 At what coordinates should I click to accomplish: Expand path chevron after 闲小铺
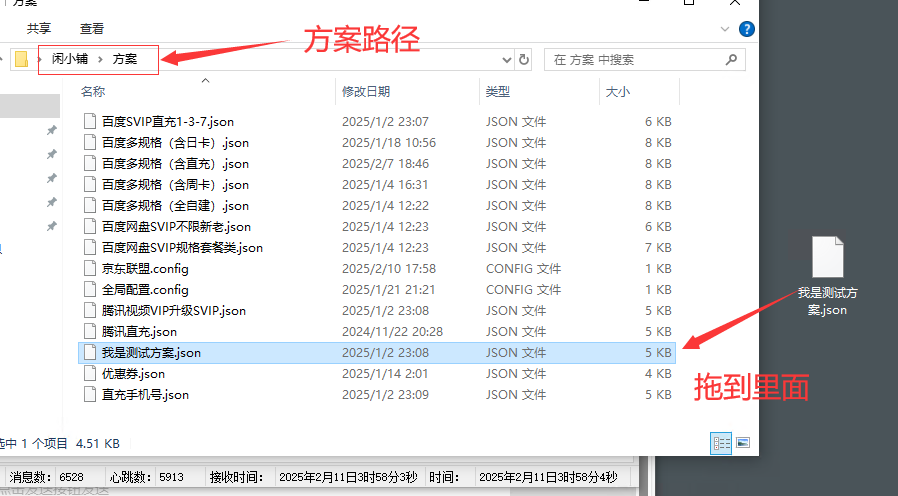[100, 59]
